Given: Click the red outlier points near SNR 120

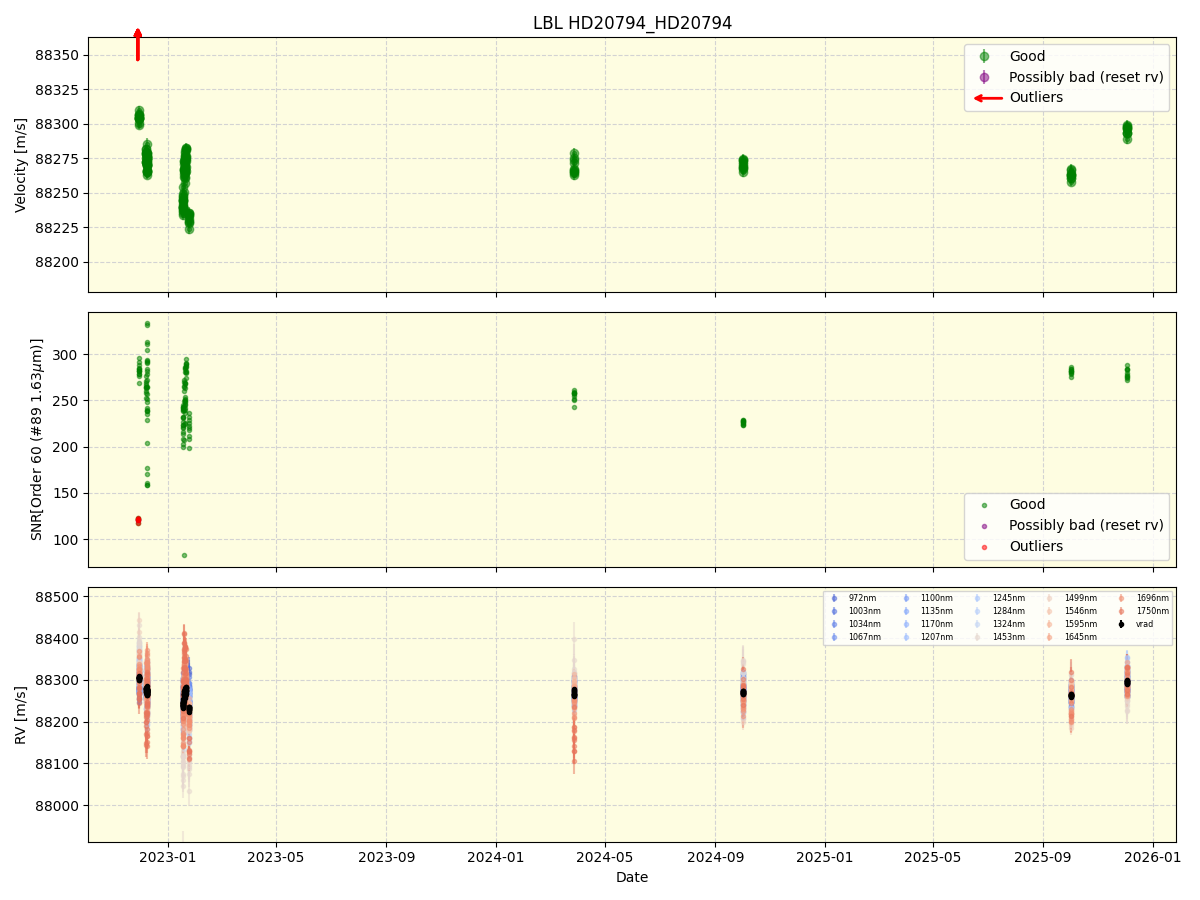Looking at the screenshot, I should [138, 520].
